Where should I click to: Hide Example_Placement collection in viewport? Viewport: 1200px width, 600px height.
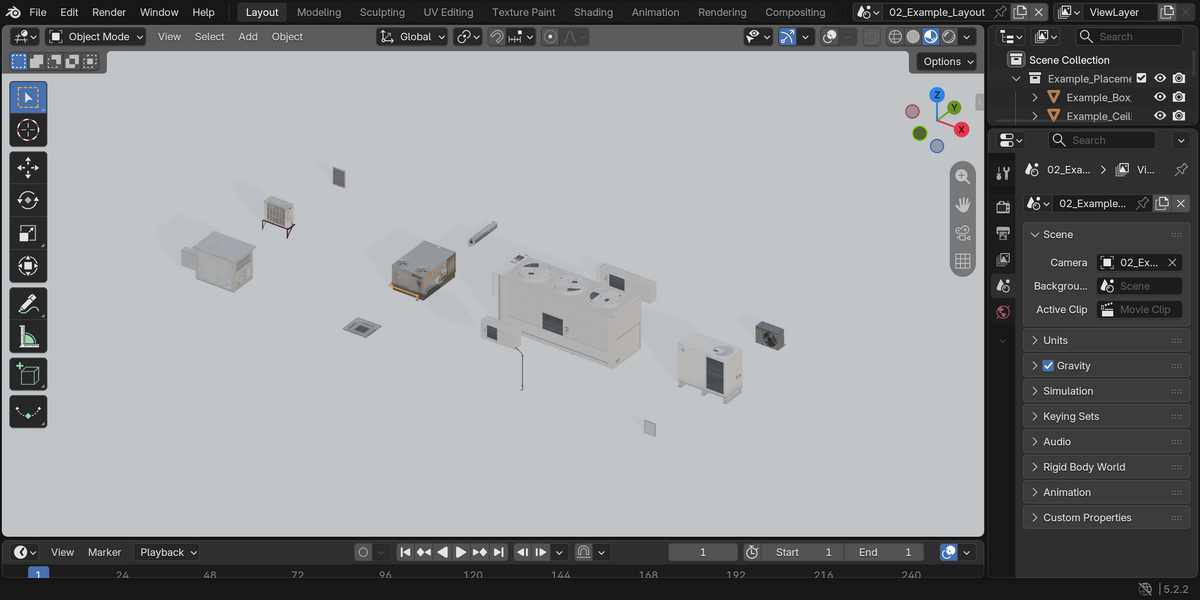pyautogui.click(x=1160, y=78)
